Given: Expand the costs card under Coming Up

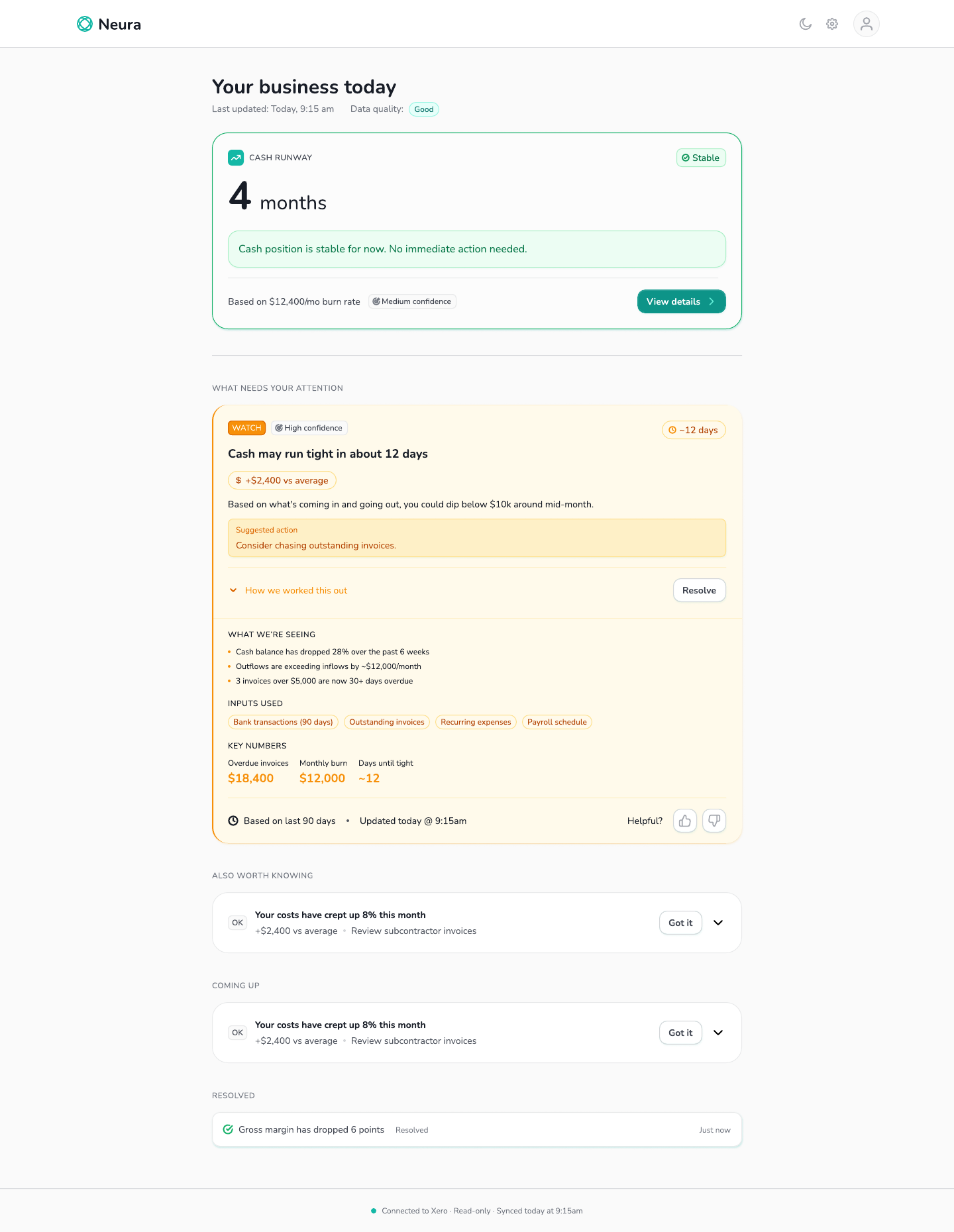Looking at the screenshot, I should point(718,1033).
